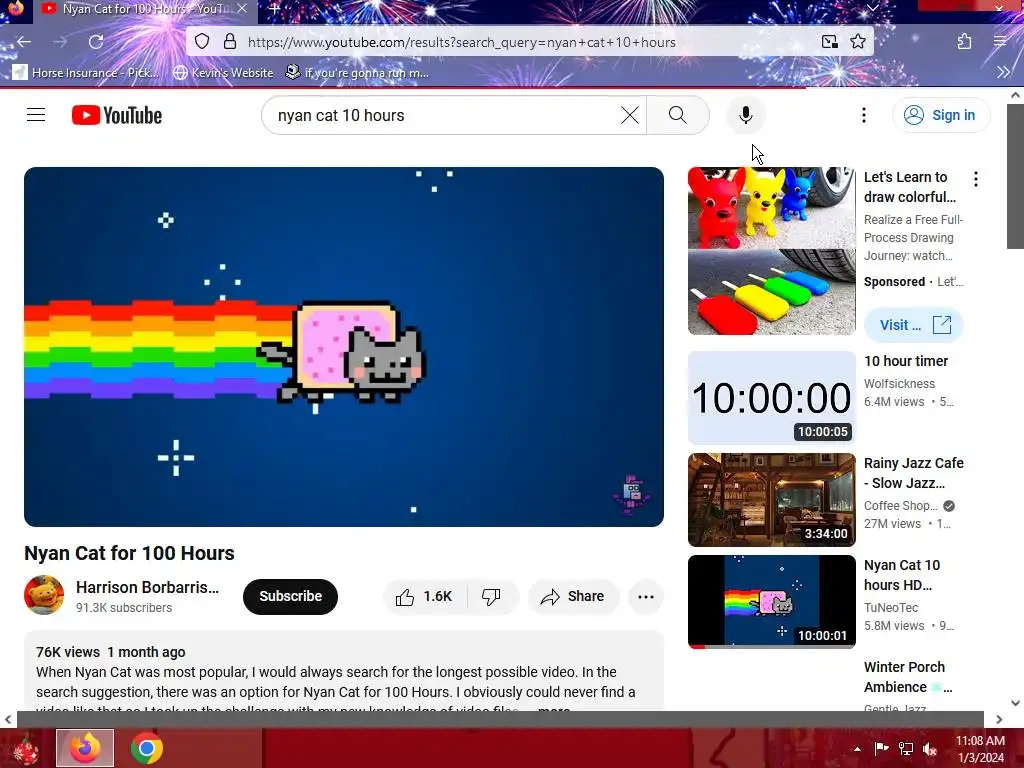Click the Nyan Cat video player

[x=344, y=347]
